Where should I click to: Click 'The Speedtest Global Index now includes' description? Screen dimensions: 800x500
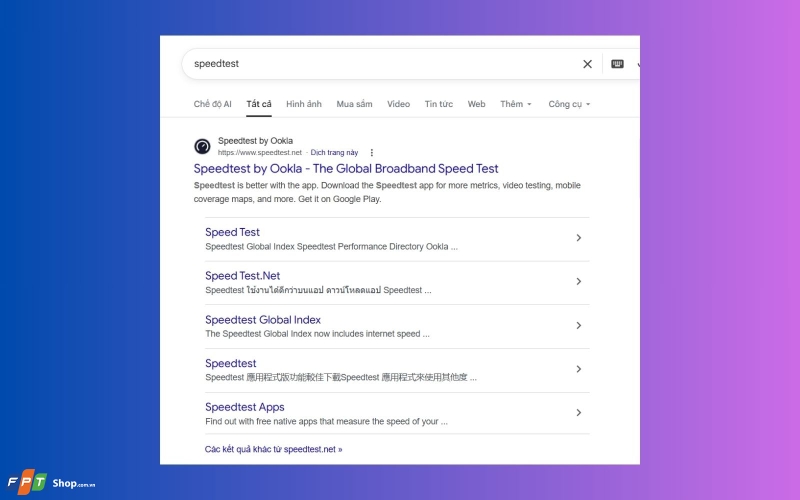317,334
